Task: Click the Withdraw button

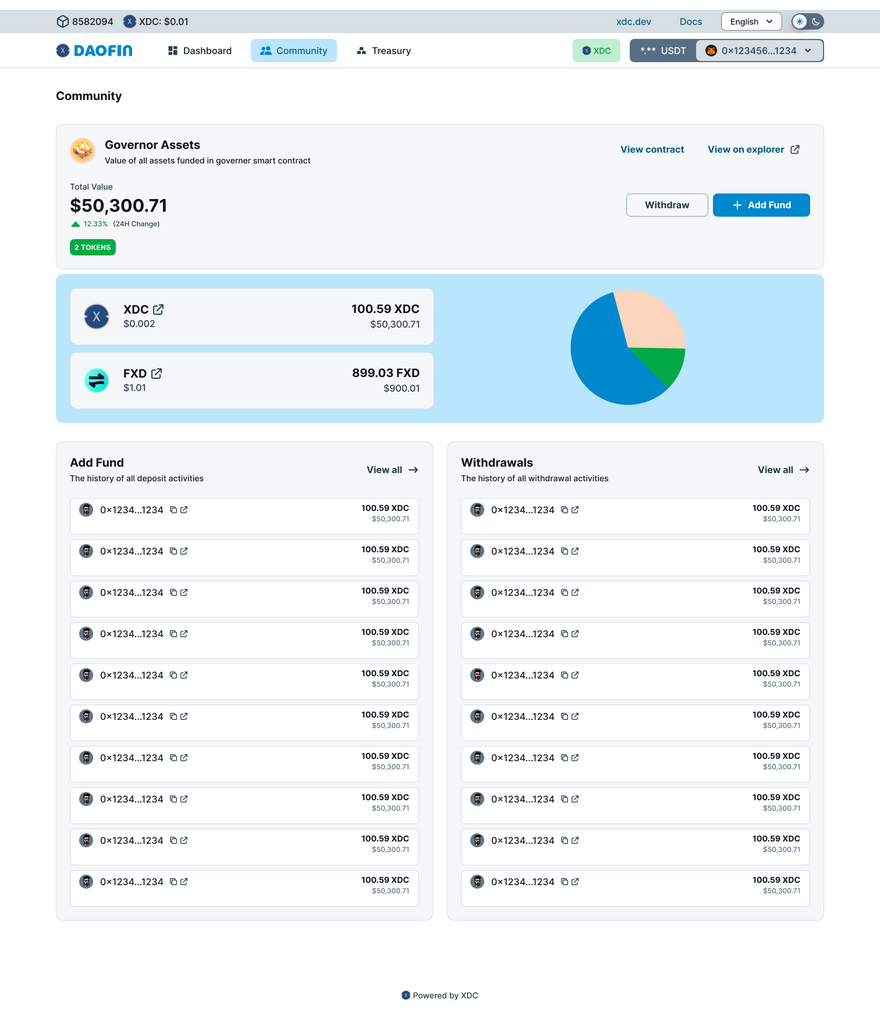Action: 666,205
